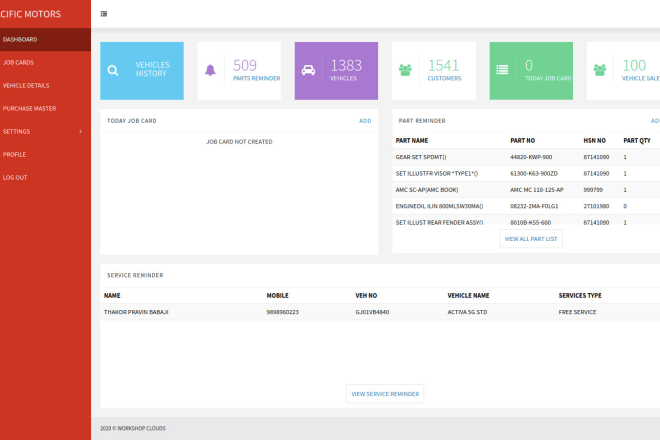660x440 pixels.
Task: Click the FREE SERVICE type cell
Action: 577,312
